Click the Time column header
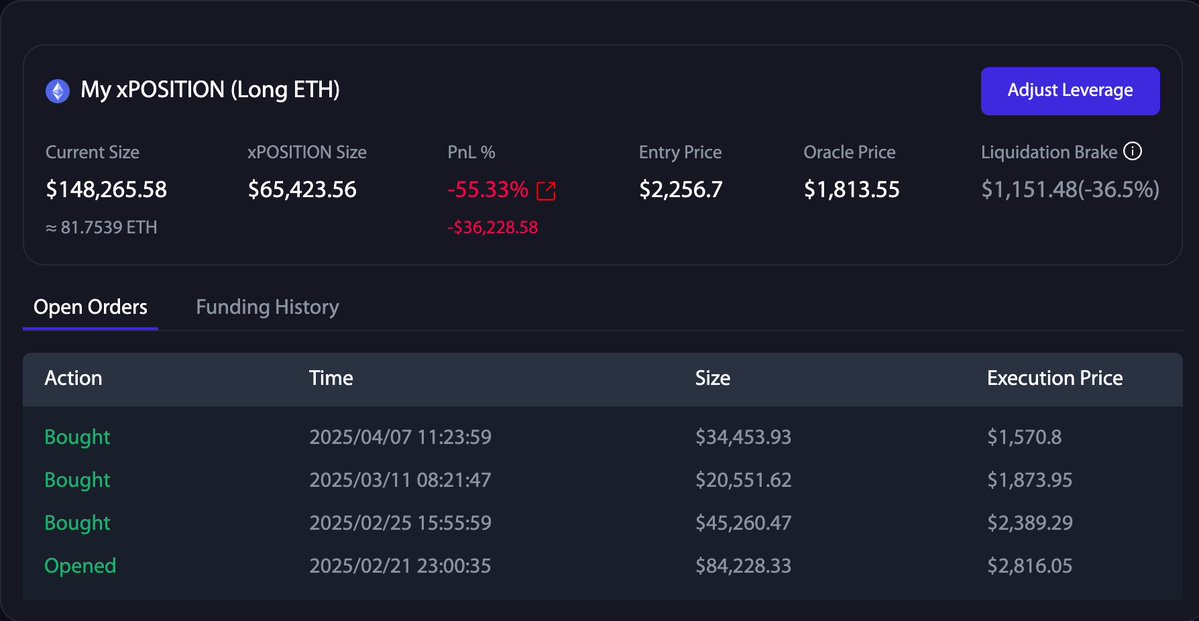This screenshot has height=621, width=1199. click(330, 378)
